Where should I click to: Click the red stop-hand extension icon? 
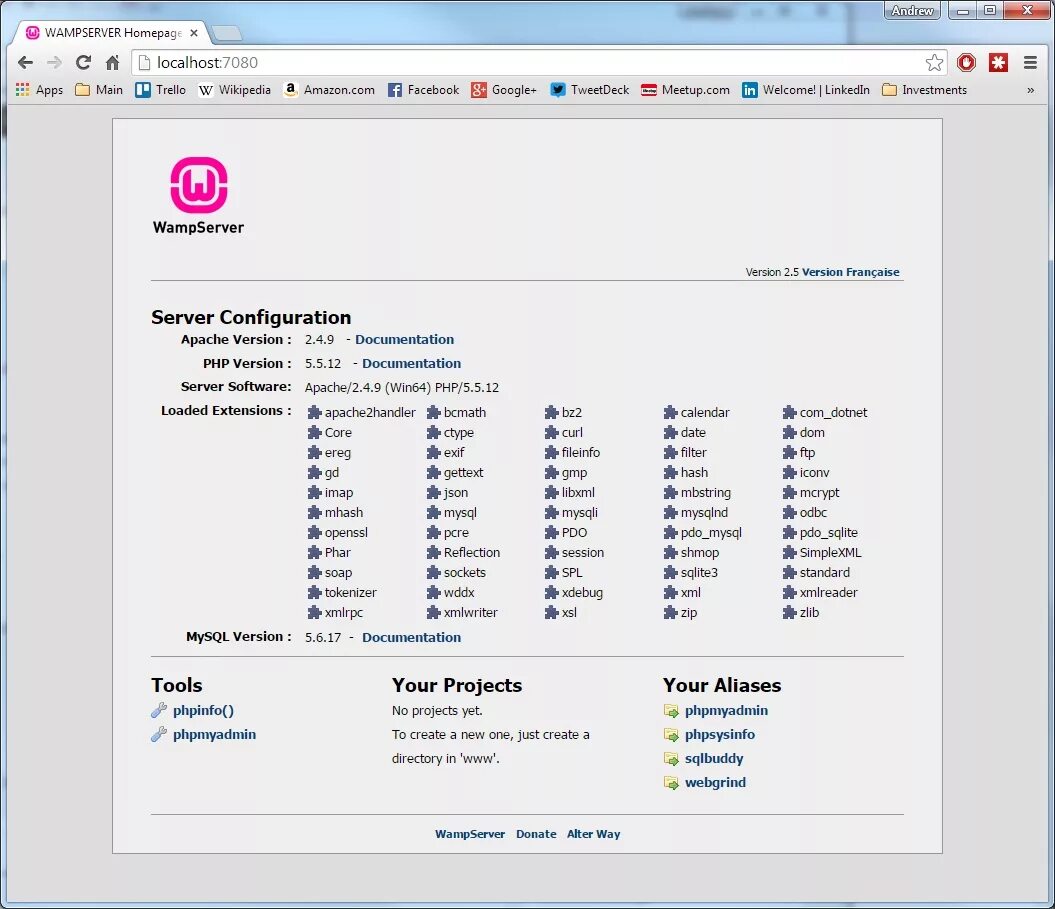[x=966, y=63]
